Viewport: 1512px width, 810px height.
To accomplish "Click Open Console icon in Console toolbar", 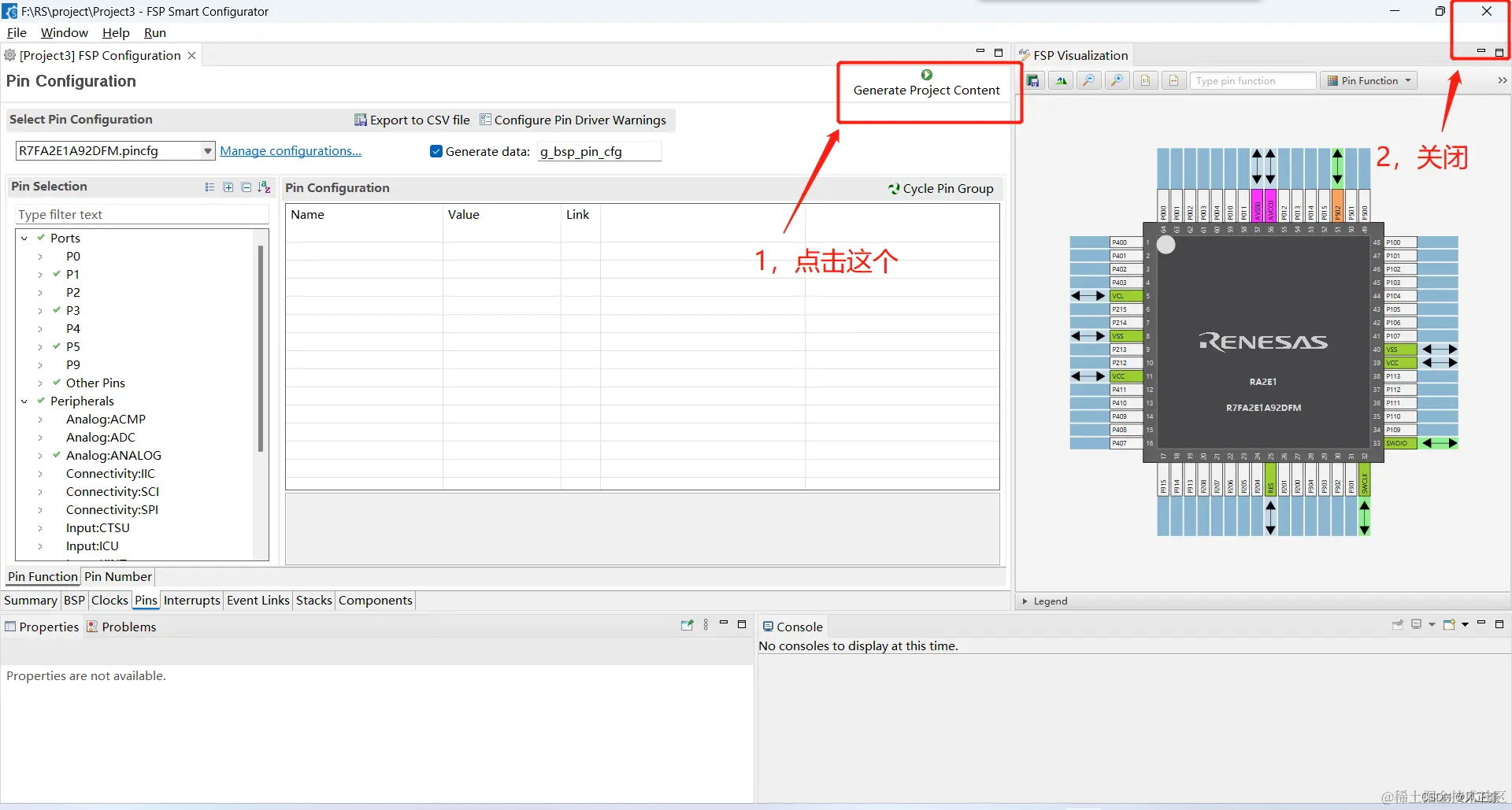I will (1449, 624).
